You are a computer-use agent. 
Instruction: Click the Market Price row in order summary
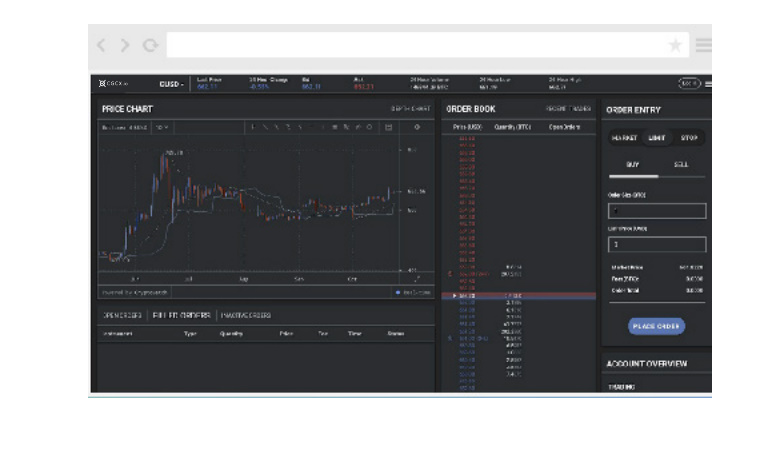(657, 267)
